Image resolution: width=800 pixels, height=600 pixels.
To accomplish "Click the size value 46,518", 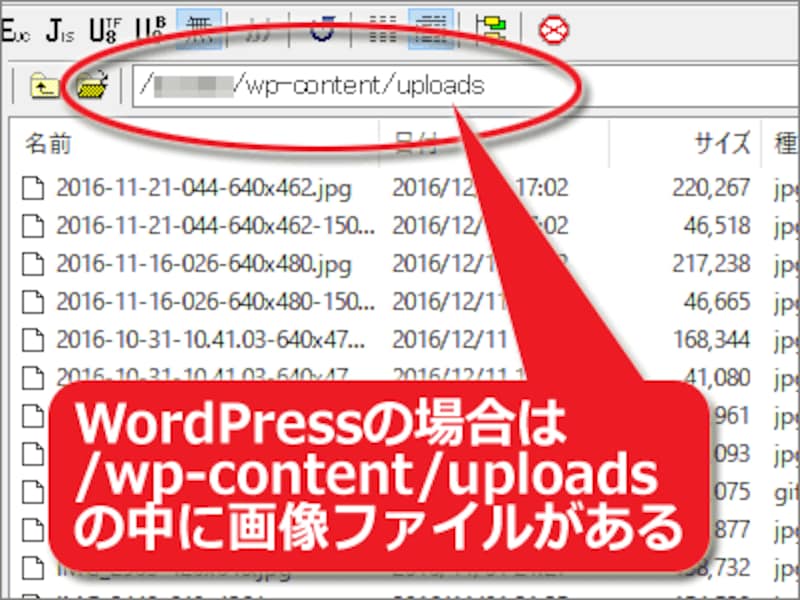I will coord(717,226).
